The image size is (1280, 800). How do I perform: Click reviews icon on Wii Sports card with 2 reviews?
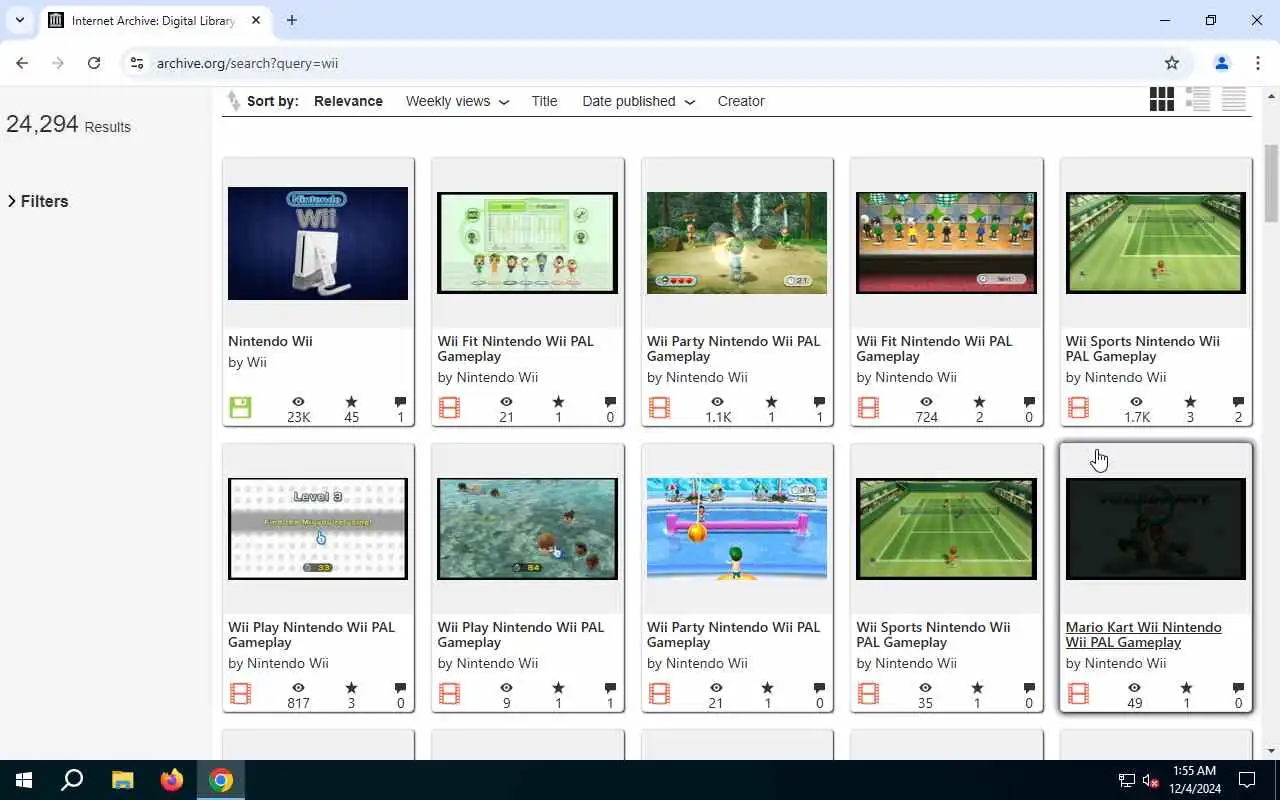coord(1238,402)
